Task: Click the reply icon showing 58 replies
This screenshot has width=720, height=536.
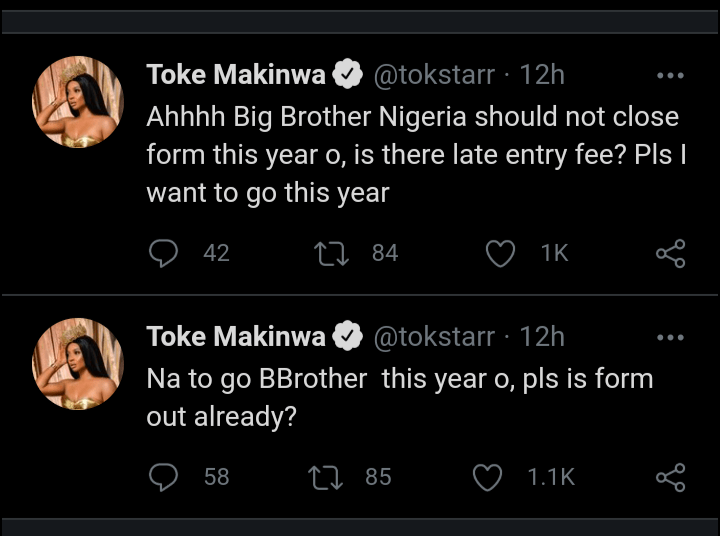Action: [163, 478]
